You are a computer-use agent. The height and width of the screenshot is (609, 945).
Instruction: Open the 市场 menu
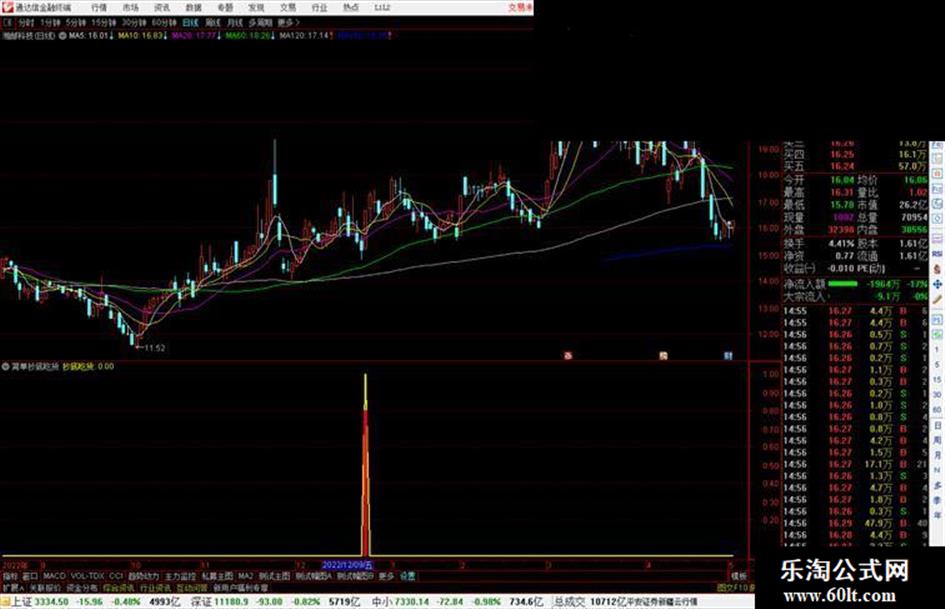point(130,8)
